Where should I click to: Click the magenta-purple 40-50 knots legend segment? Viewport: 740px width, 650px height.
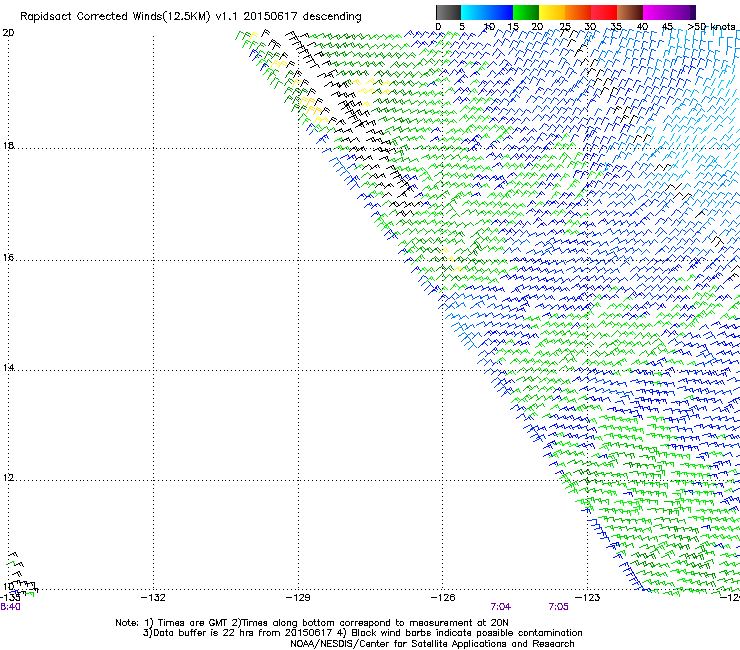[x=669, y=12]
